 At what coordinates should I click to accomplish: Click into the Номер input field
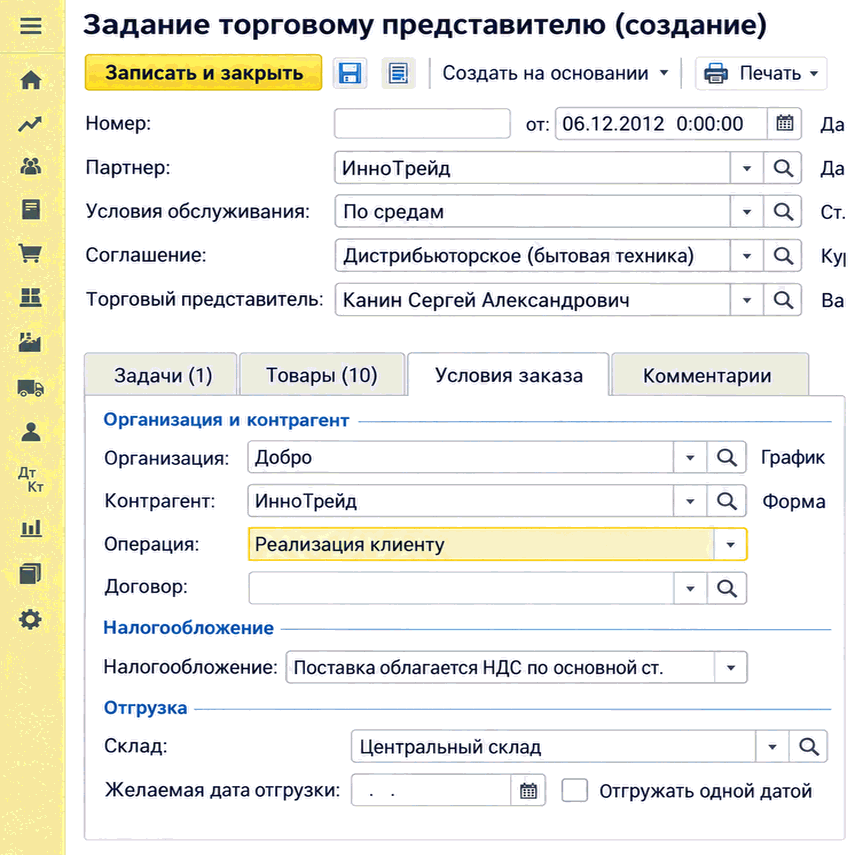[x=422, y=123]
